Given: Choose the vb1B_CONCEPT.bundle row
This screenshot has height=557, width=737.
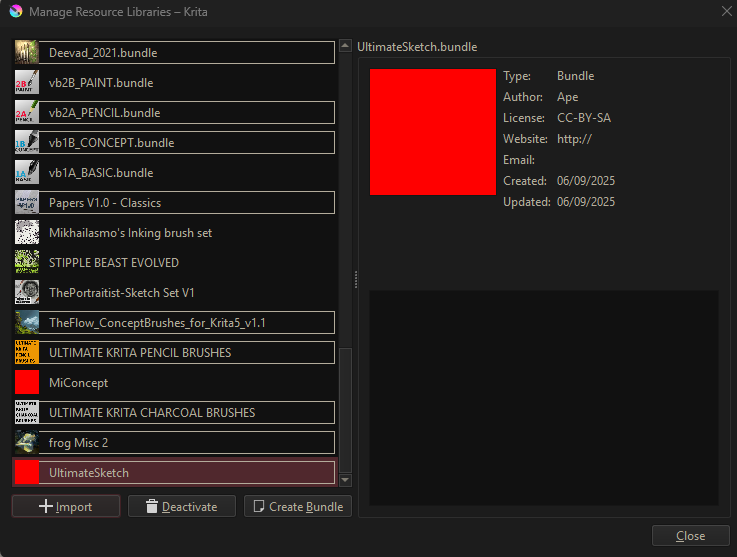Looking at the screenshot, I should [x=174, y=142].
